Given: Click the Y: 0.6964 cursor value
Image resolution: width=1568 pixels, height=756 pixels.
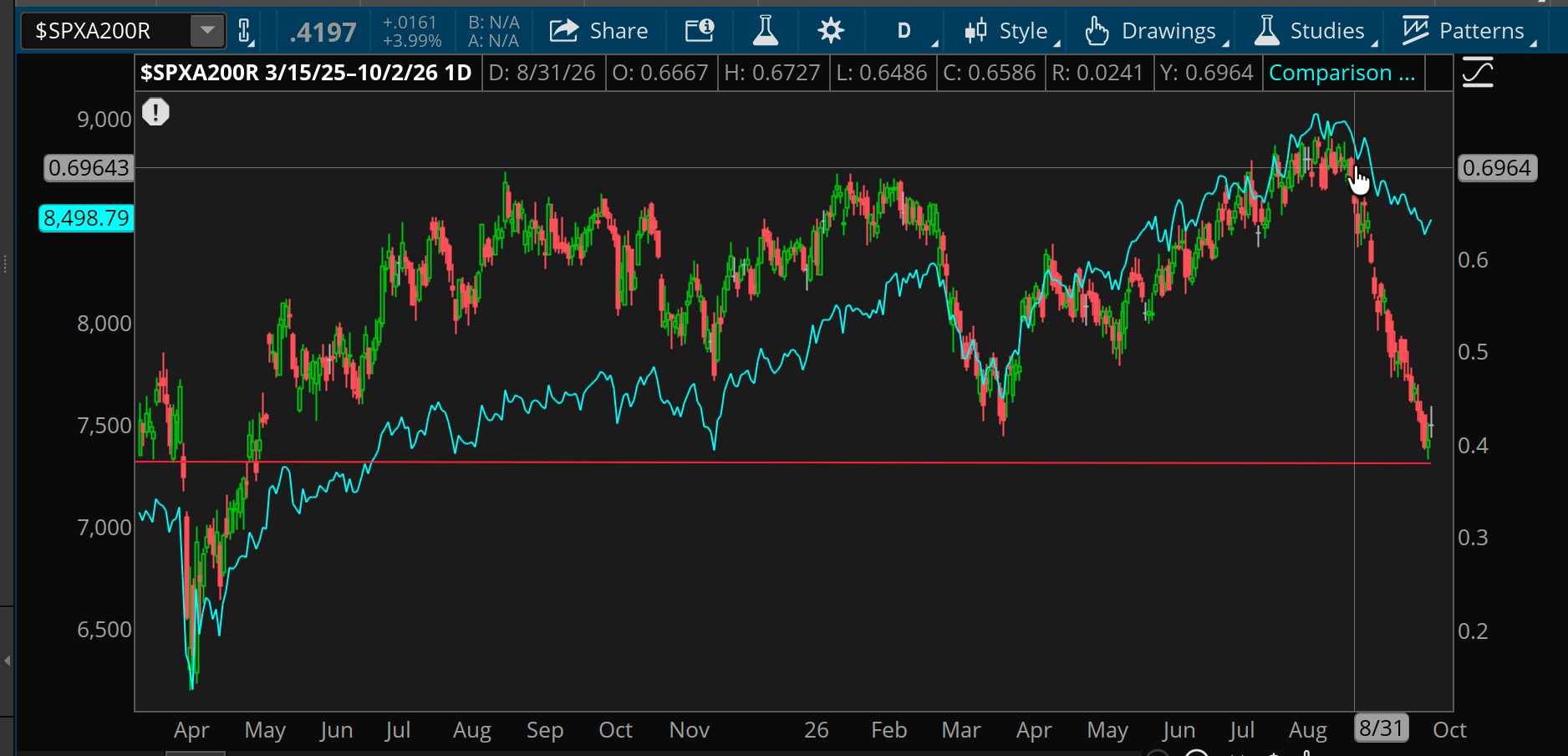Looking at the screenshot, I should tap(1206, 74).
